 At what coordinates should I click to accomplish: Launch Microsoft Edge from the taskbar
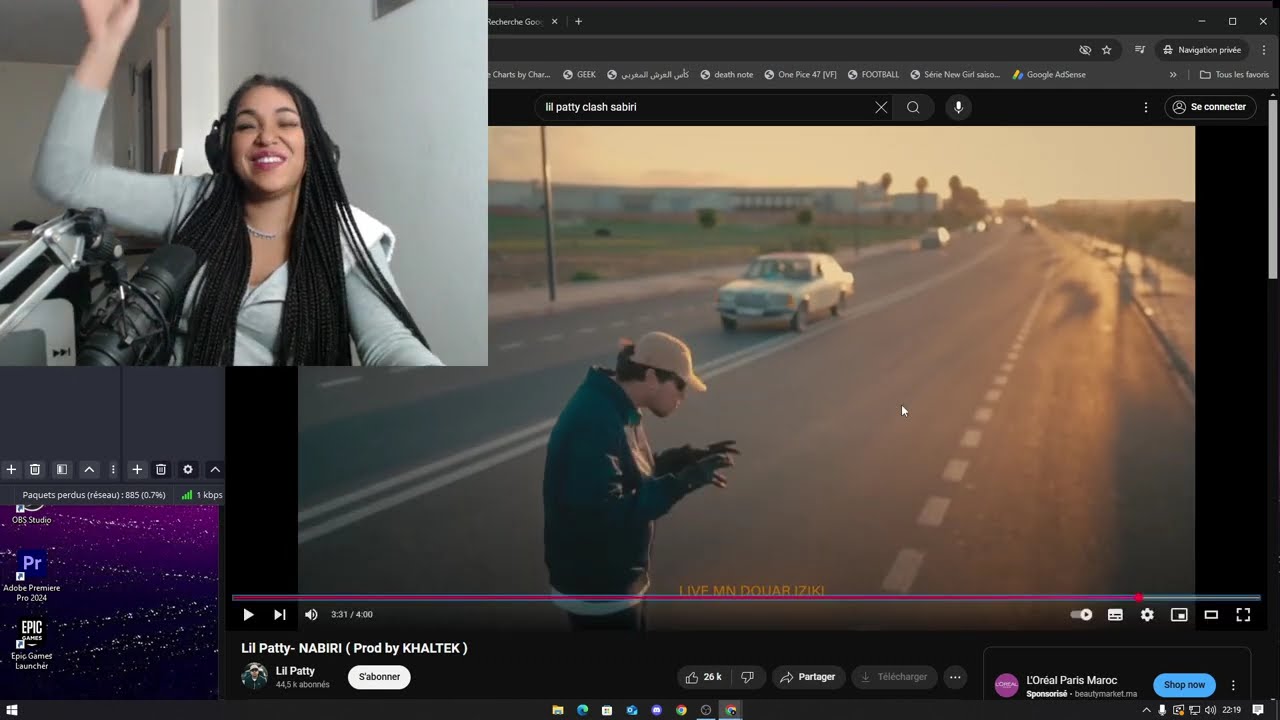pyautogui.click(x=583, y=710)
